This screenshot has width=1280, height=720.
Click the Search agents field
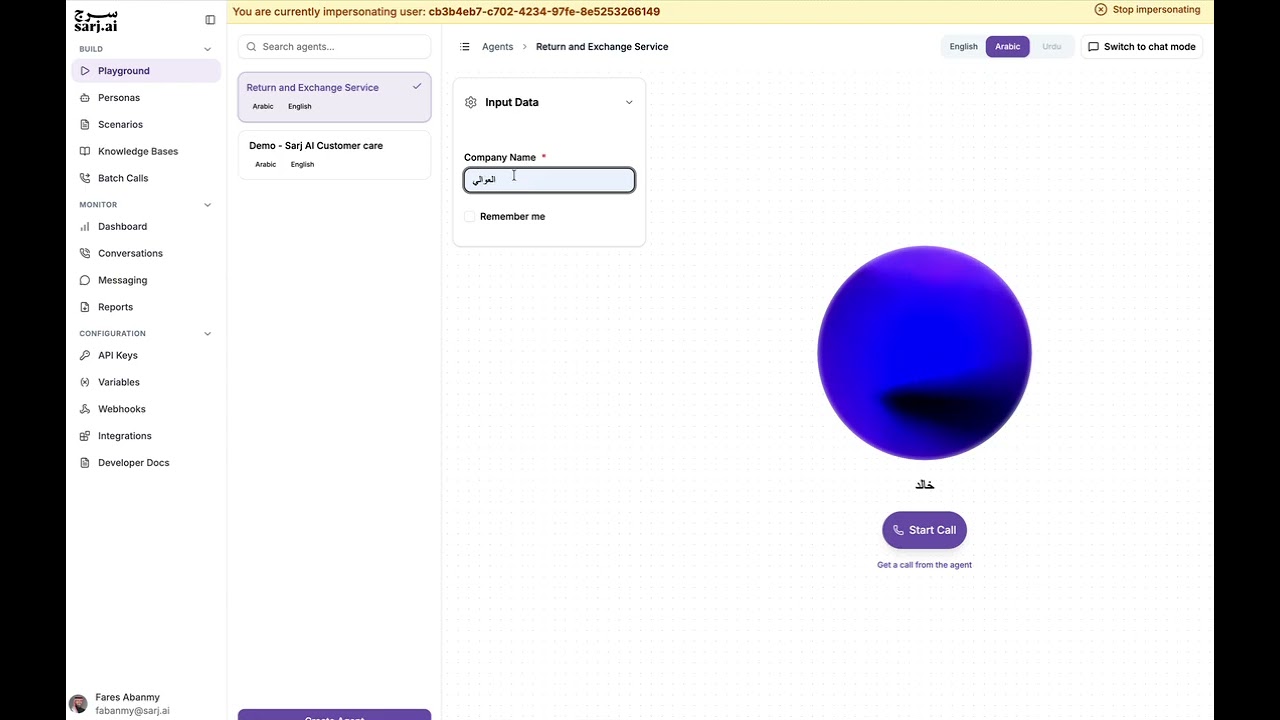pyautogui.click(x=334, y=47)
